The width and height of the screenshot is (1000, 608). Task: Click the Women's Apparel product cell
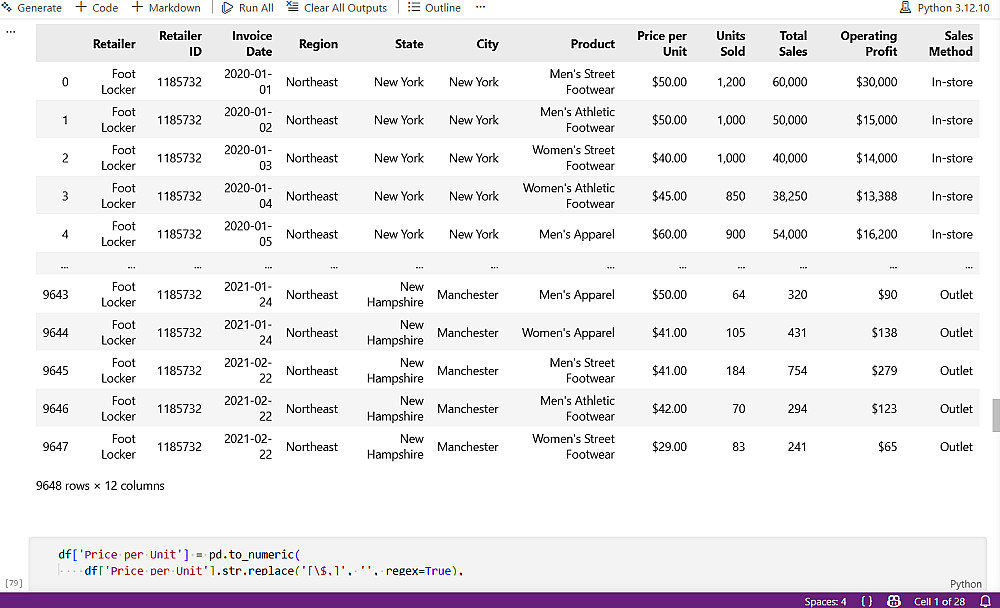tap(568, 333)
